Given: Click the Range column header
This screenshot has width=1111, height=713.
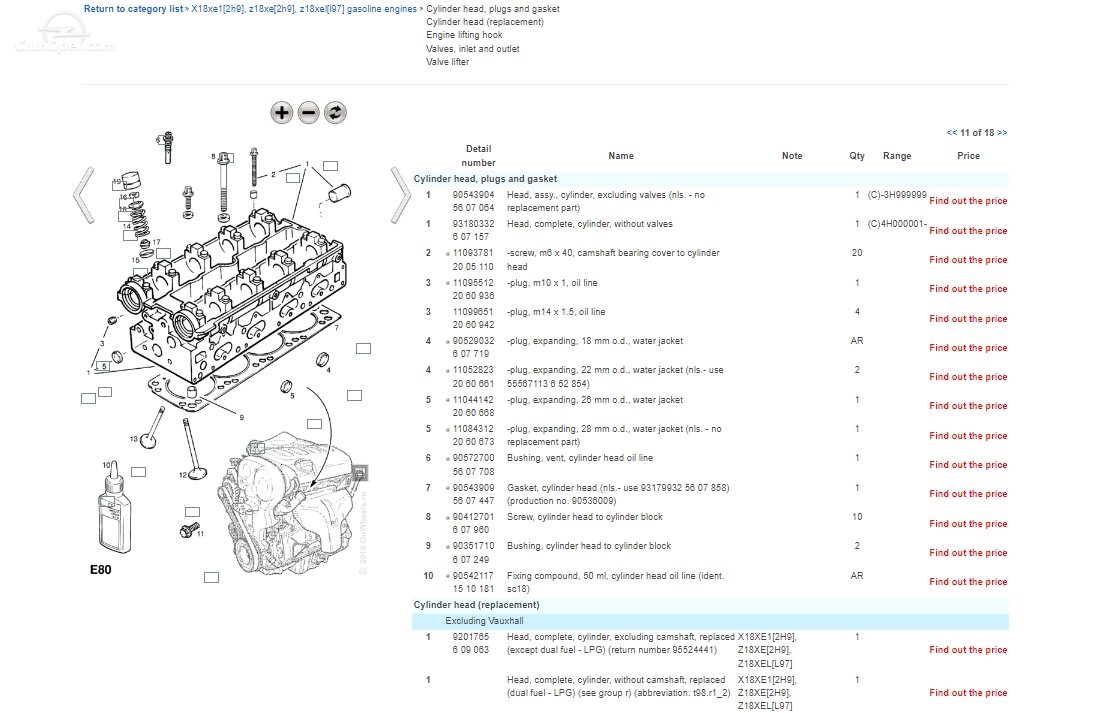Looking at the screenshot, I should (897, 156).
